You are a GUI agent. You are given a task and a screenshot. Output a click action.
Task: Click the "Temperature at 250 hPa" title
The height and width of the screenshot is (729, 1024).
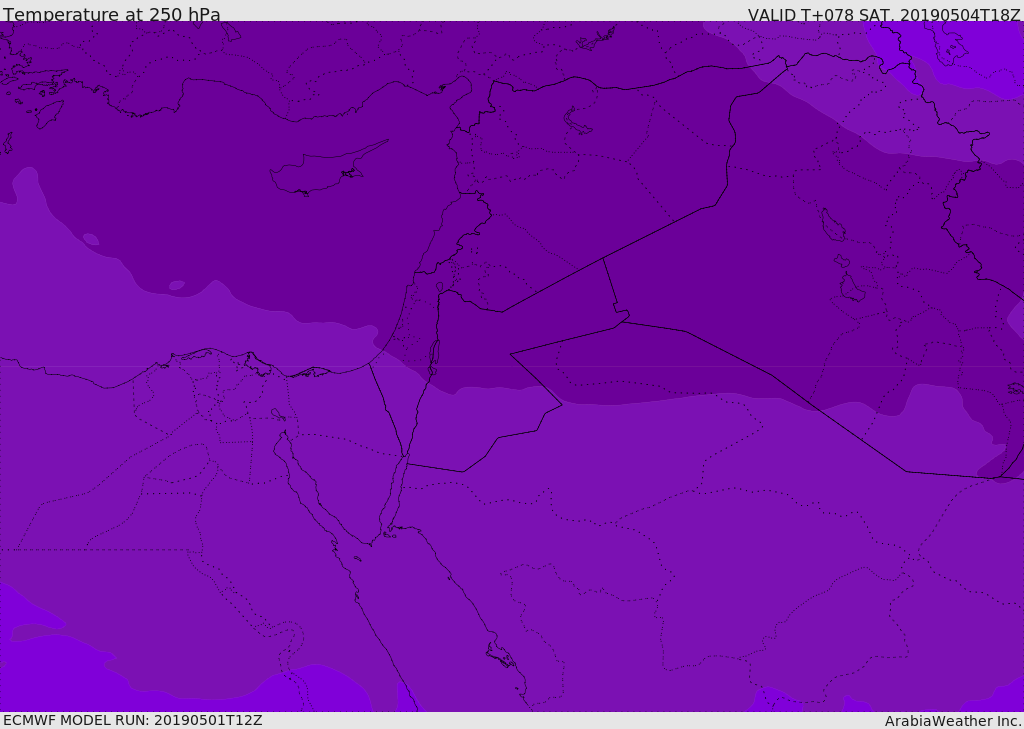(x=112, y=14)
